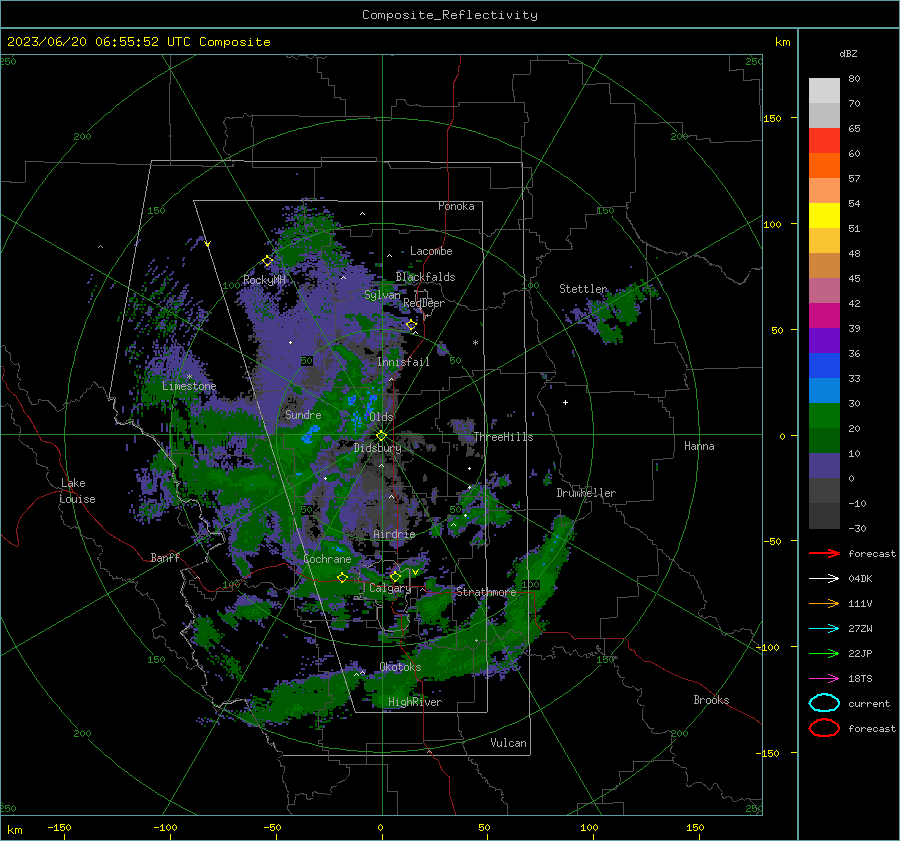This screenshot has width=900, height=841.
Task: Click the Olds label
Action: point(381,417)
